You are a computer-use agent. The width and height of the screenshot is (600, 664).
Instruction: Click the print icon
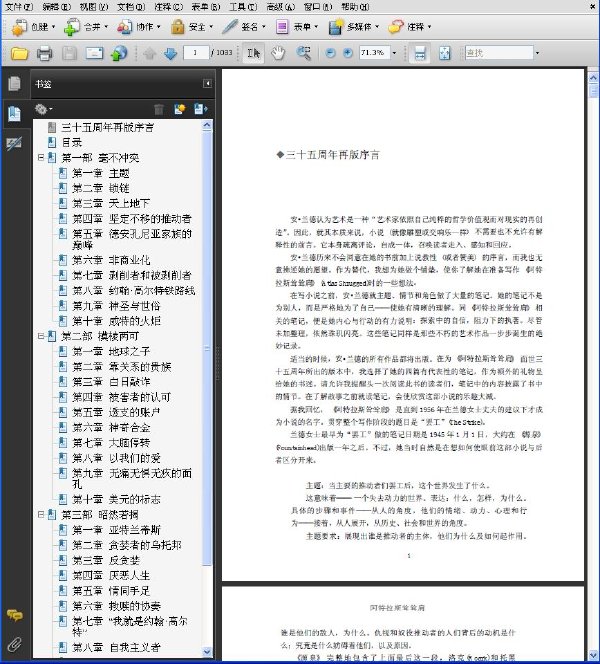click(x=44, y=53)
